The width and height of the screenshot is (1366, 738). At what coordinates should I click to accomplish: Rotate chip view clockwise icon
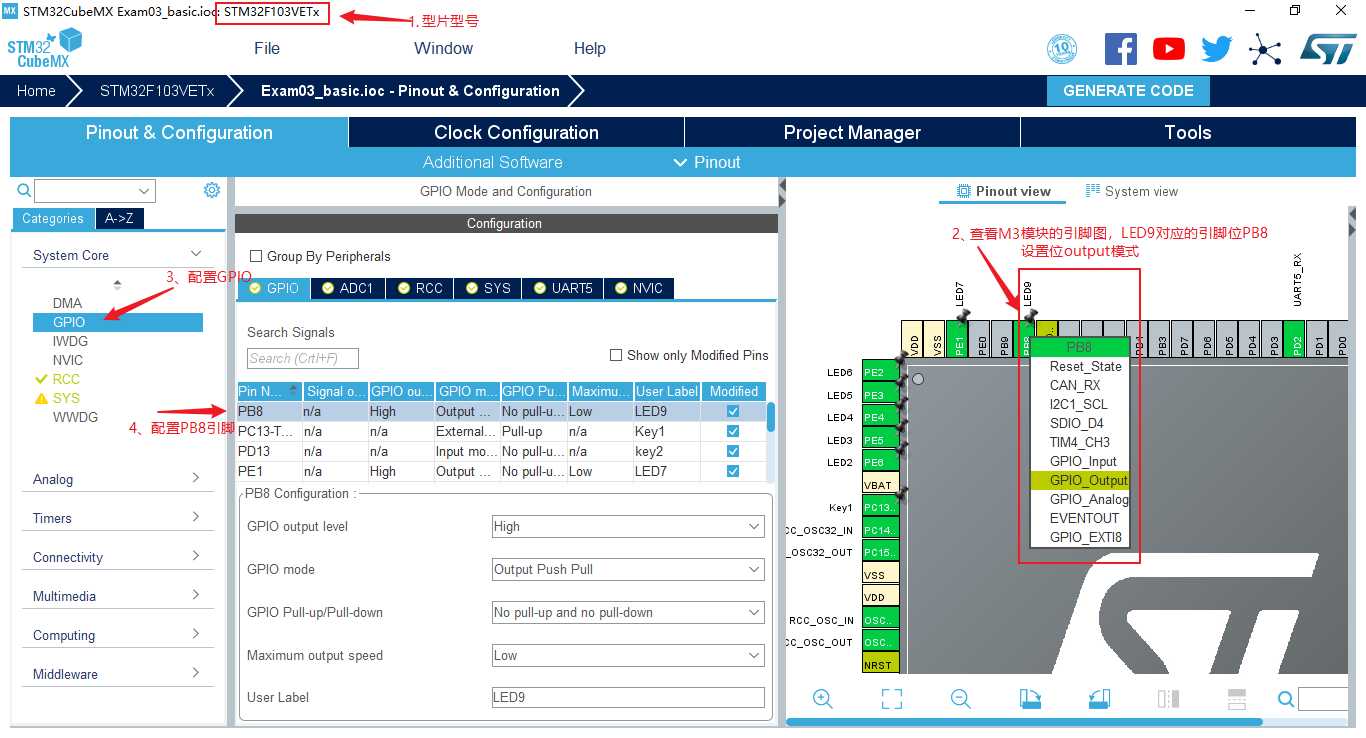point(1030,699)
